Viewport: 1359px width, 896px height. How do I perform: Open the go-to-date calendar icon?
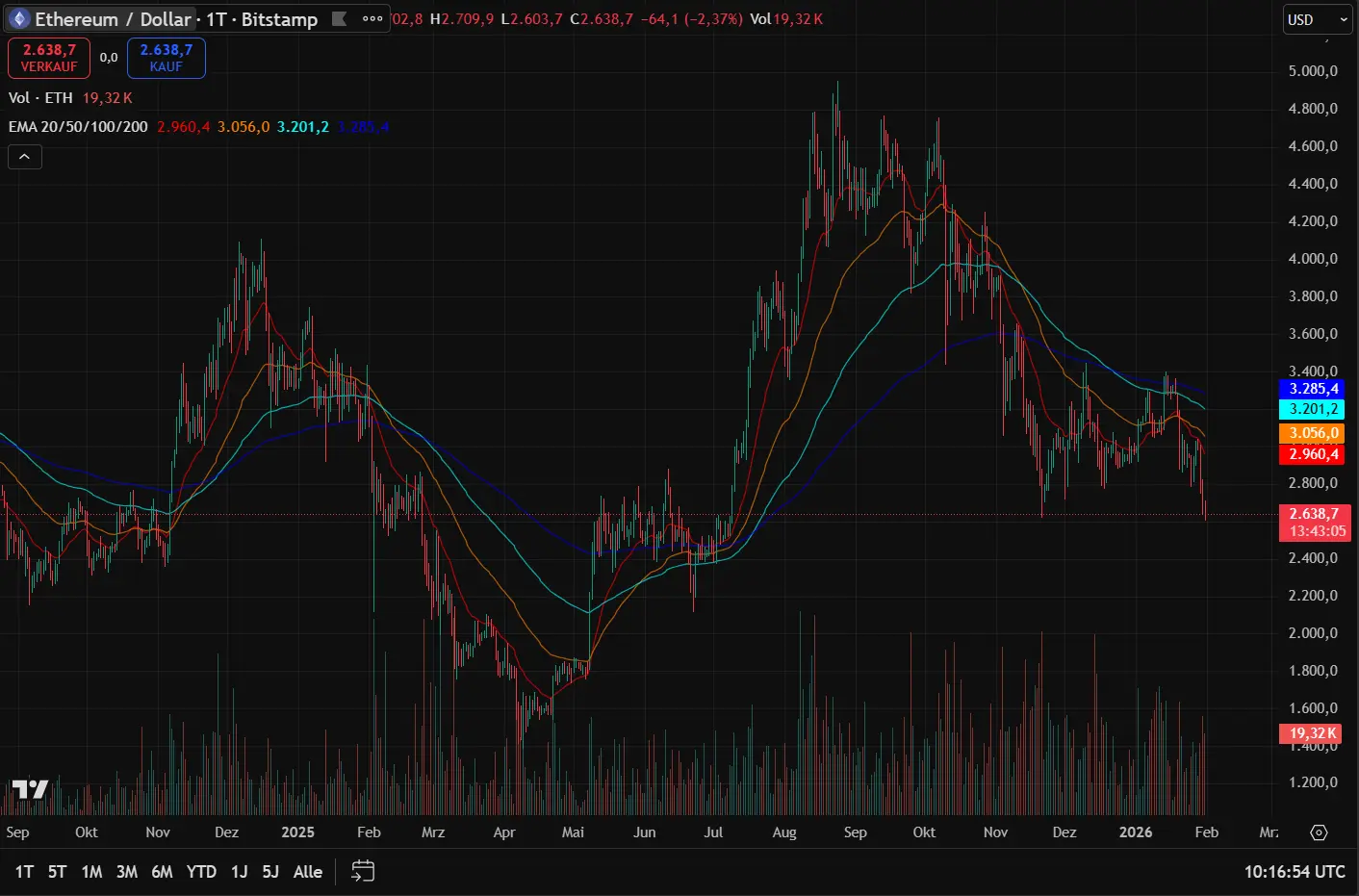[x=363, y=871]
